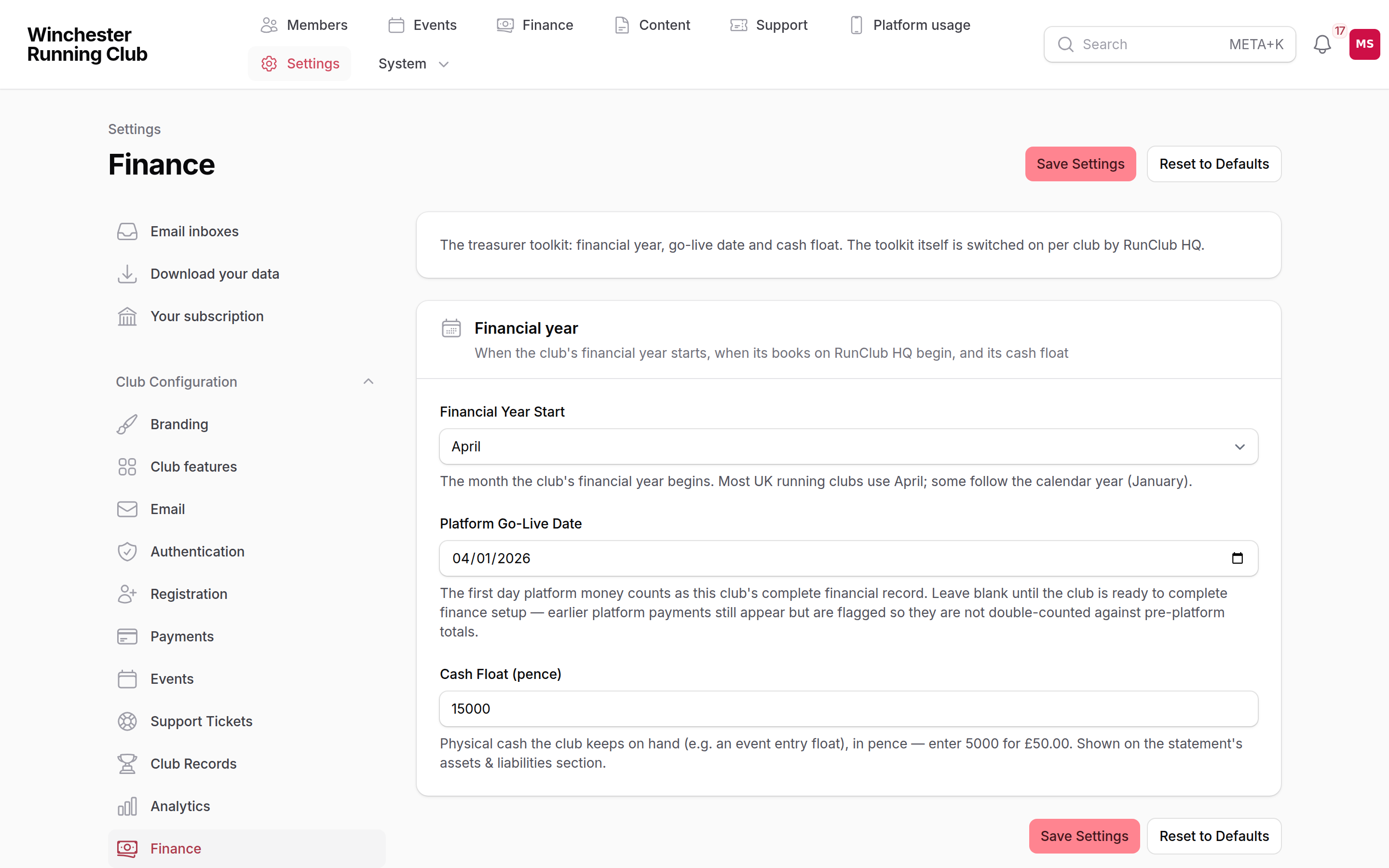Click the Settings breadcrumb text

coord(134,129)
